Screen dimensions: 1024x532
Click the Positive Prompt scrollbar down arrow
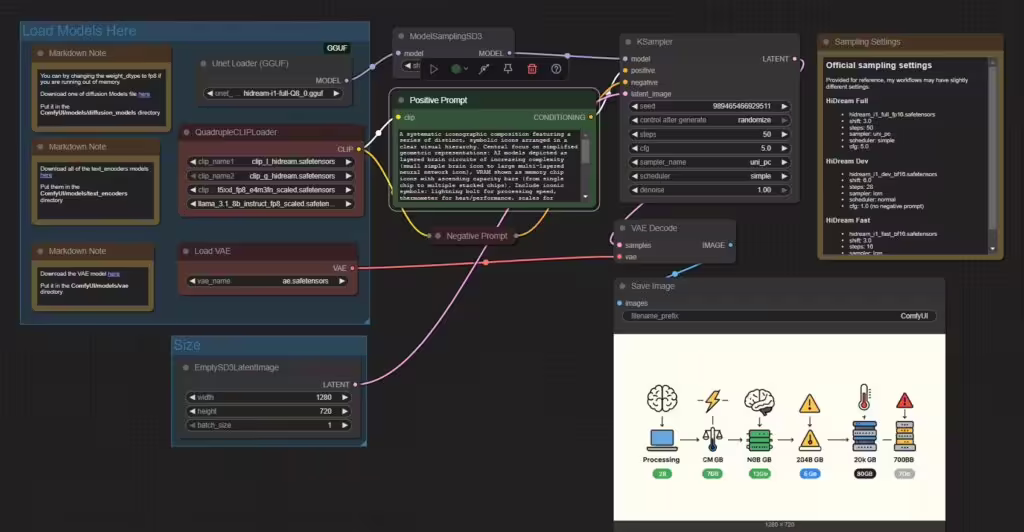tap(585, 196)
